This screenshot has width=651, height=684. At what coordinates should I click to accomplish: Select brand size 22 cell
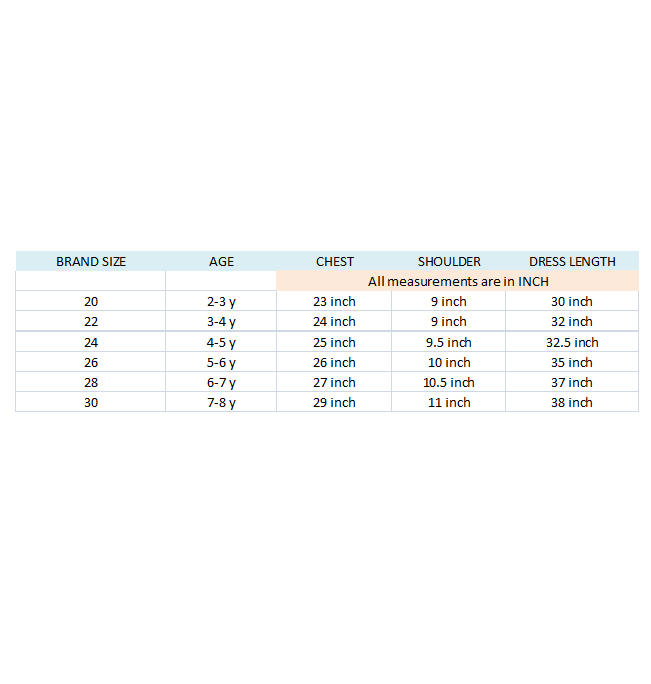(x=91, y=321)
